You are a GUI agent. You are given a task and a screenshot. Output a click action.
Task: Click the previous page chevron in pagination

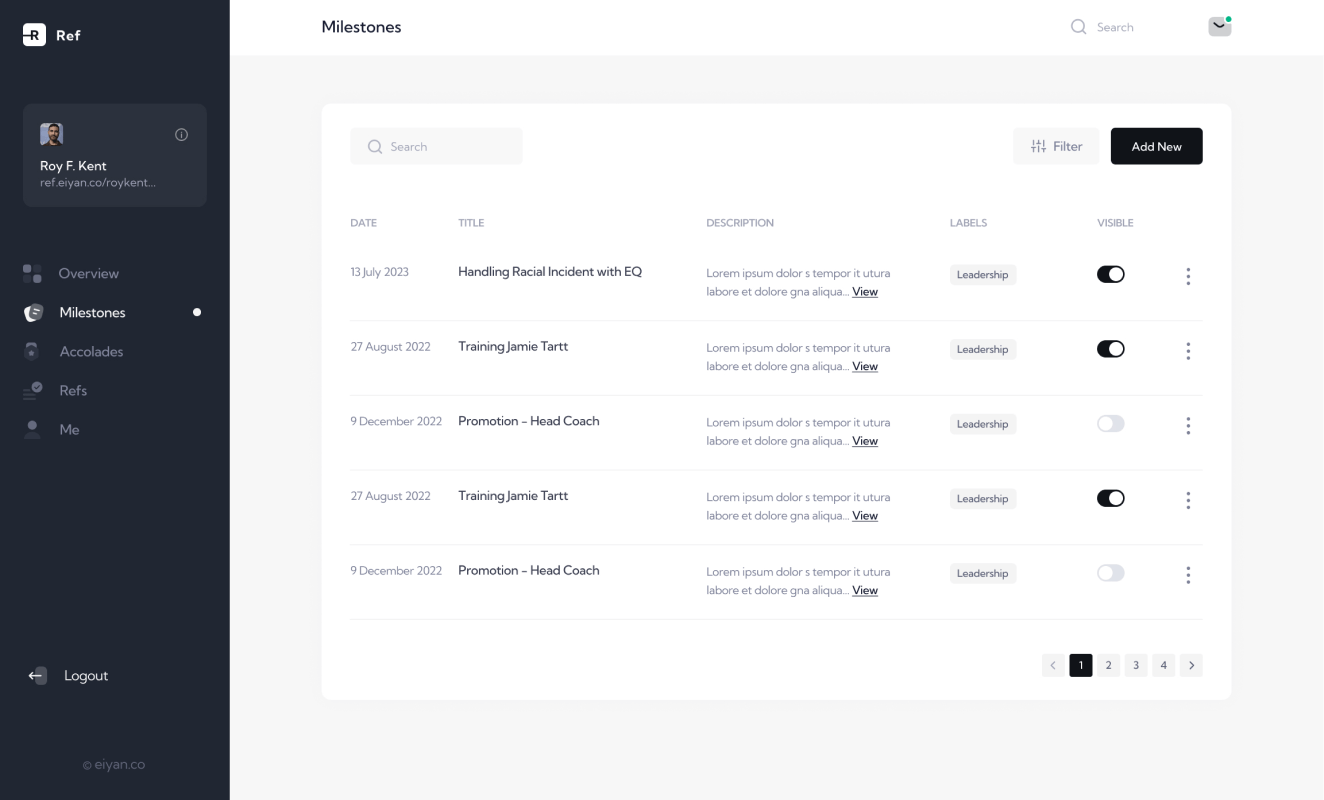pyautogui.click(x=1053, y=665)
